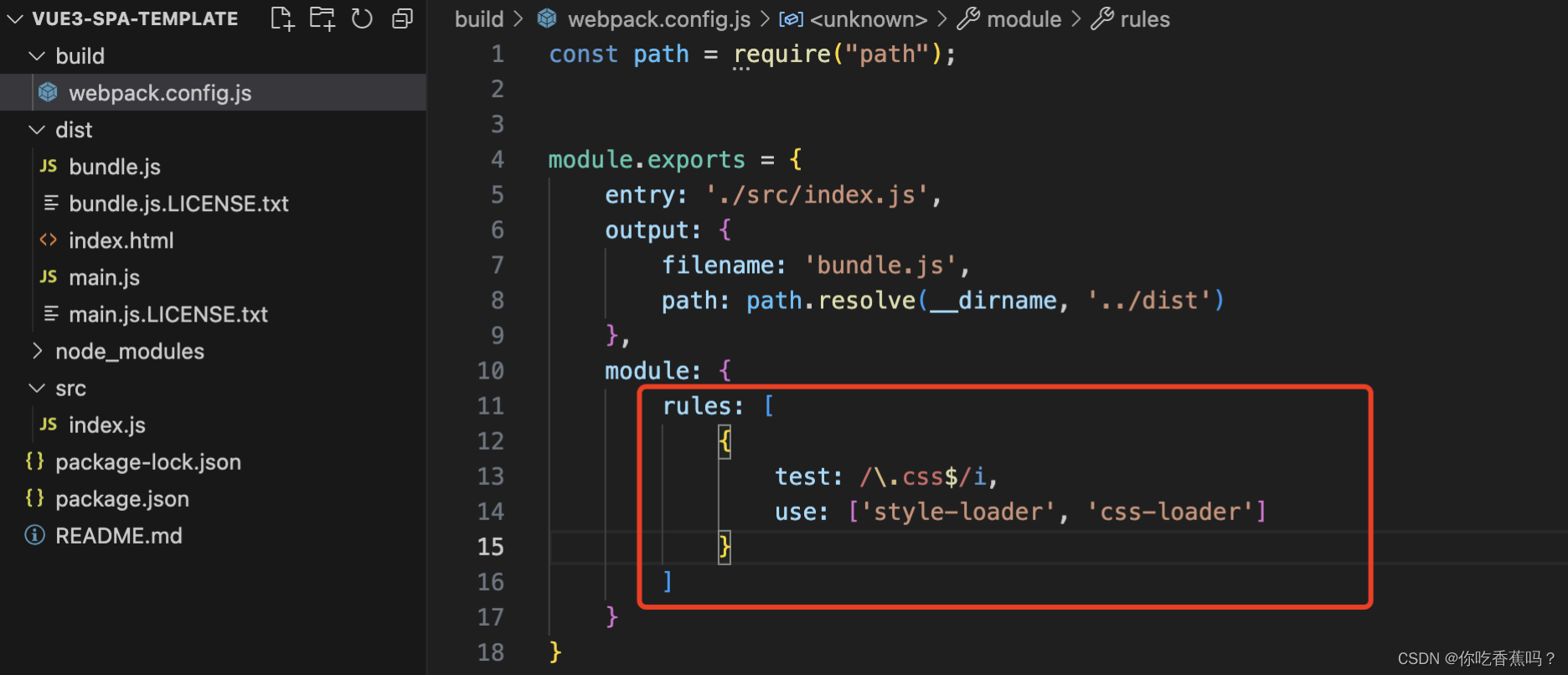Collapse the build folder chevron
The height and width of the screenshot is (675, 1568).
pos(37,56)
